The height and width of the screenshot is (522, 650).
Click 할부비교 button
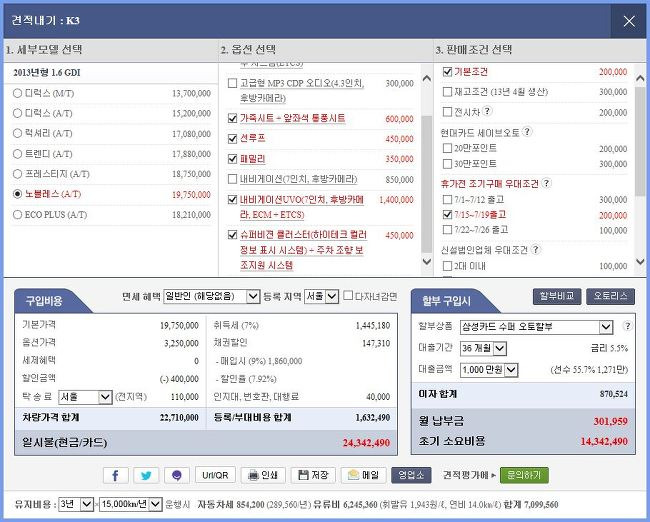point(557,296)
